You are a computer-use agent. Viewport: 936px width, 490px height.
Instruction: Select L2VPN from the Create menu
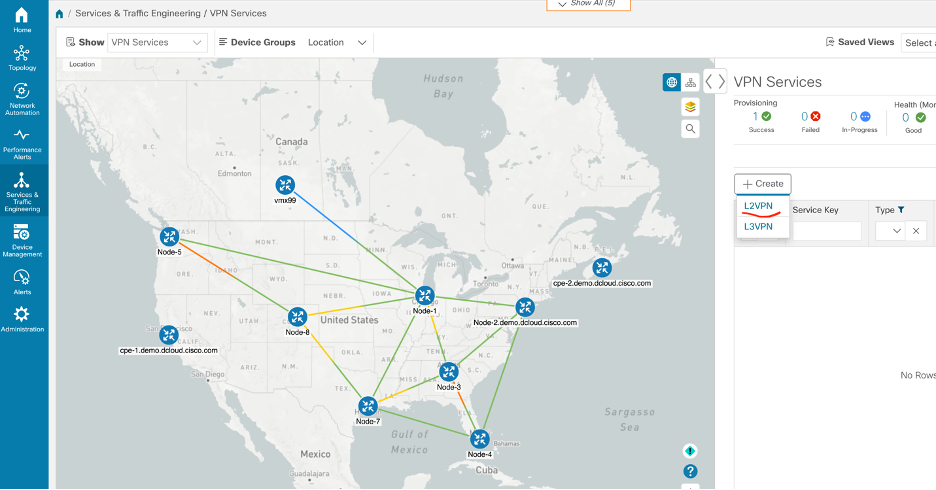tap(759, 206)
